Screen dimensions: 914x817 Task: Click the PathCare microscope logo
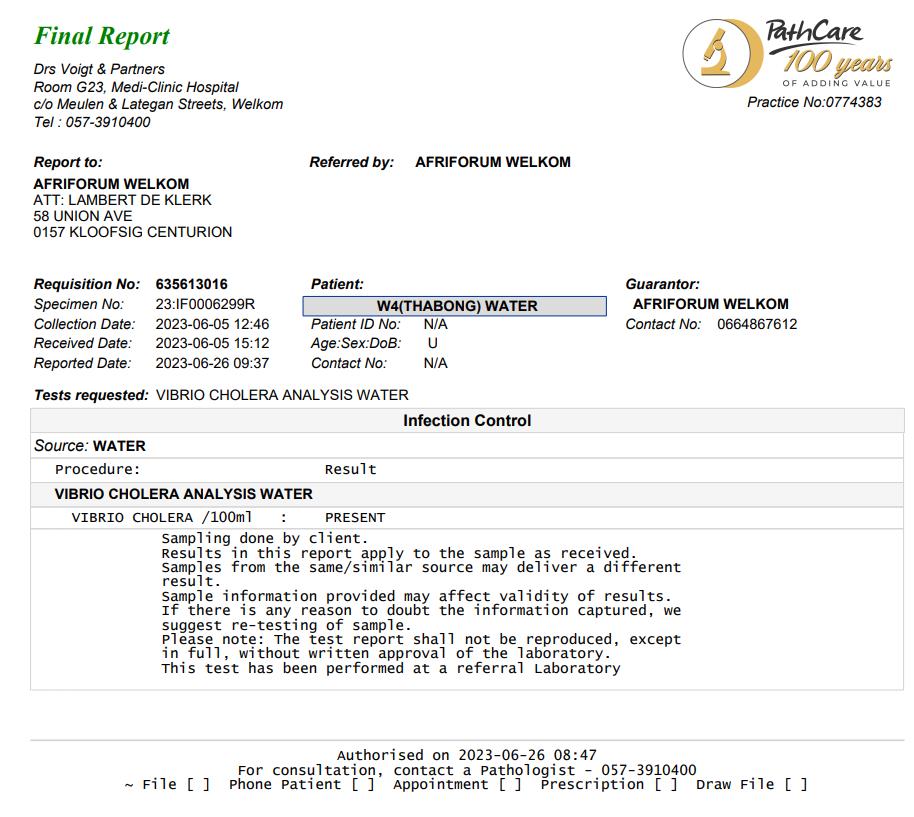click(x=723, y=53)
